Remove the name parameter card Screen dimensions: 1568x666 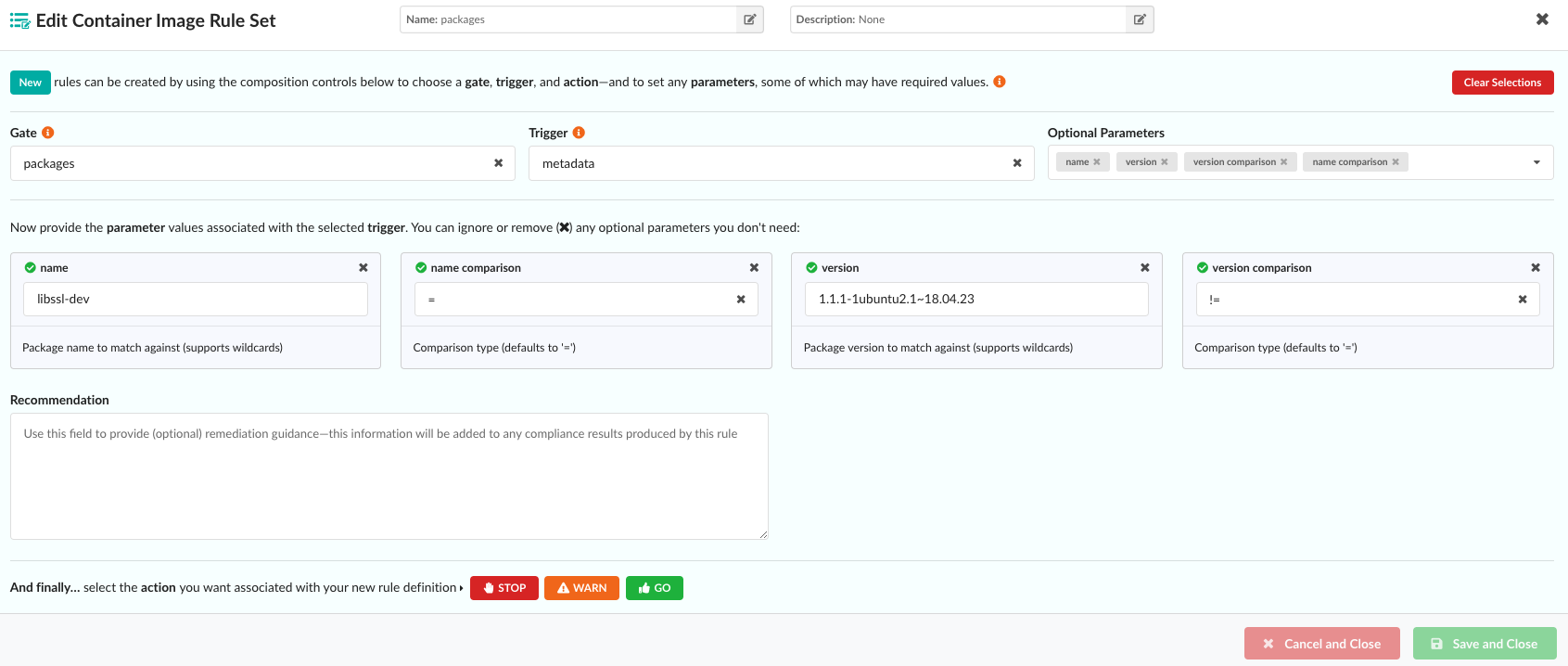[363, 268]
